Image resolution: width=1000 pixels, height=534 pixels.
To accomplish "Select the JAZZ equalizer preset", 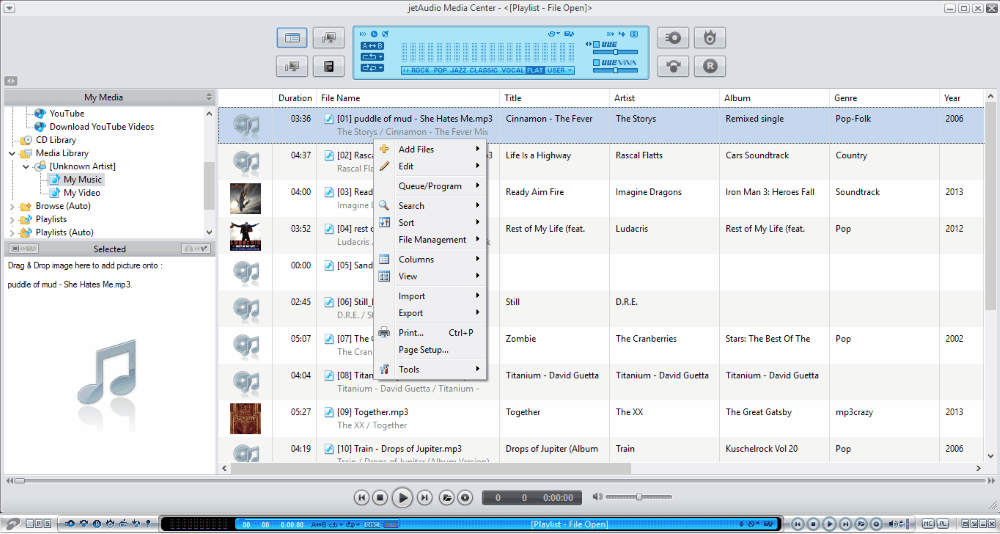I will pyautogui.click(x=458, y=70).
